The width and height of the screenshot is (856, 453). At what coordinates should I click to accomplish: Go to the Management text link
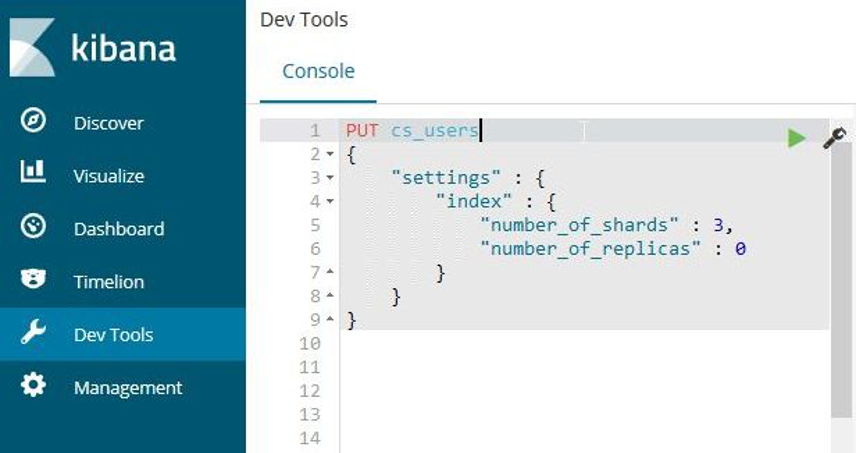(128, 388)
